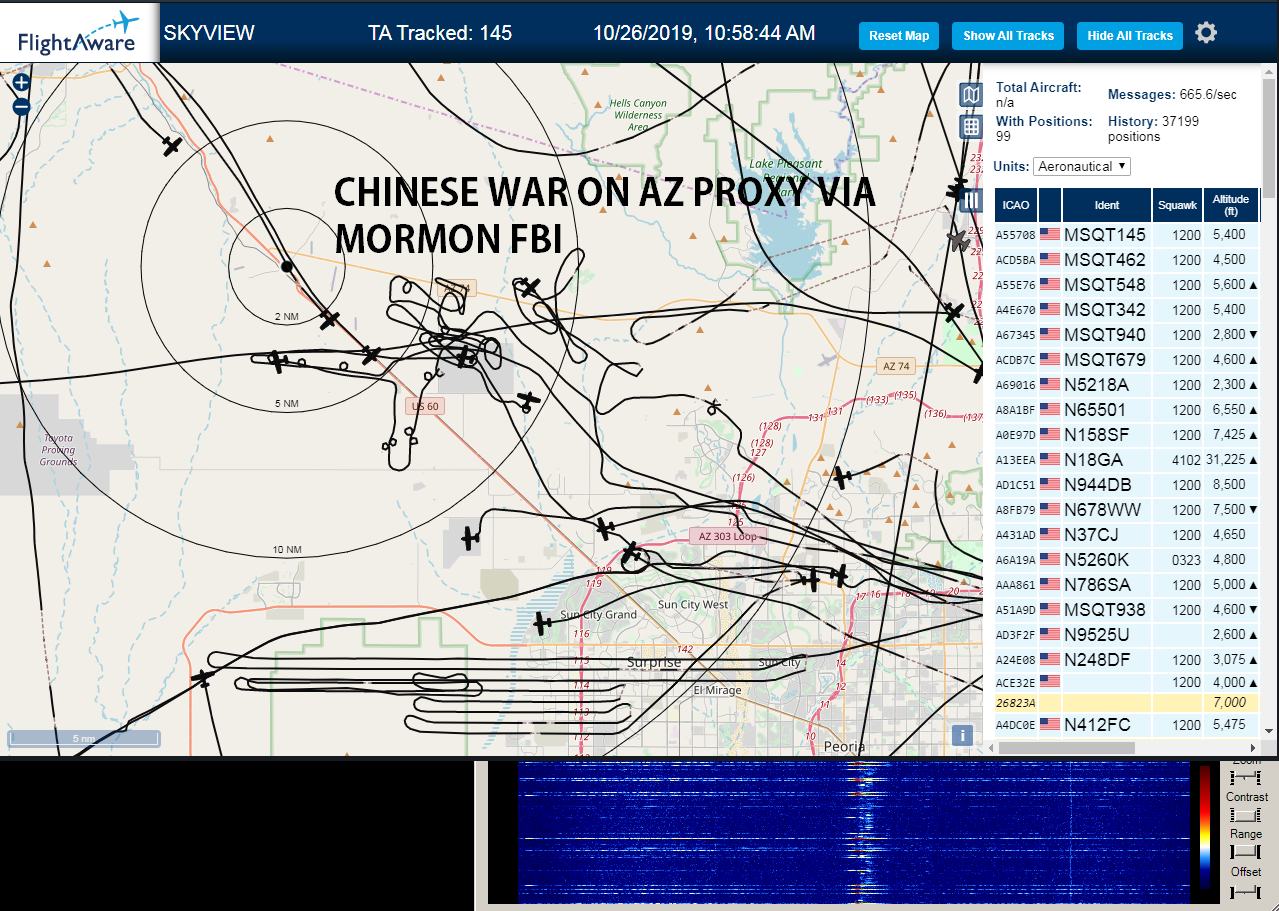
Task: Open map attribution info icon
Action: pyautogui.click(x=962, y=735)
